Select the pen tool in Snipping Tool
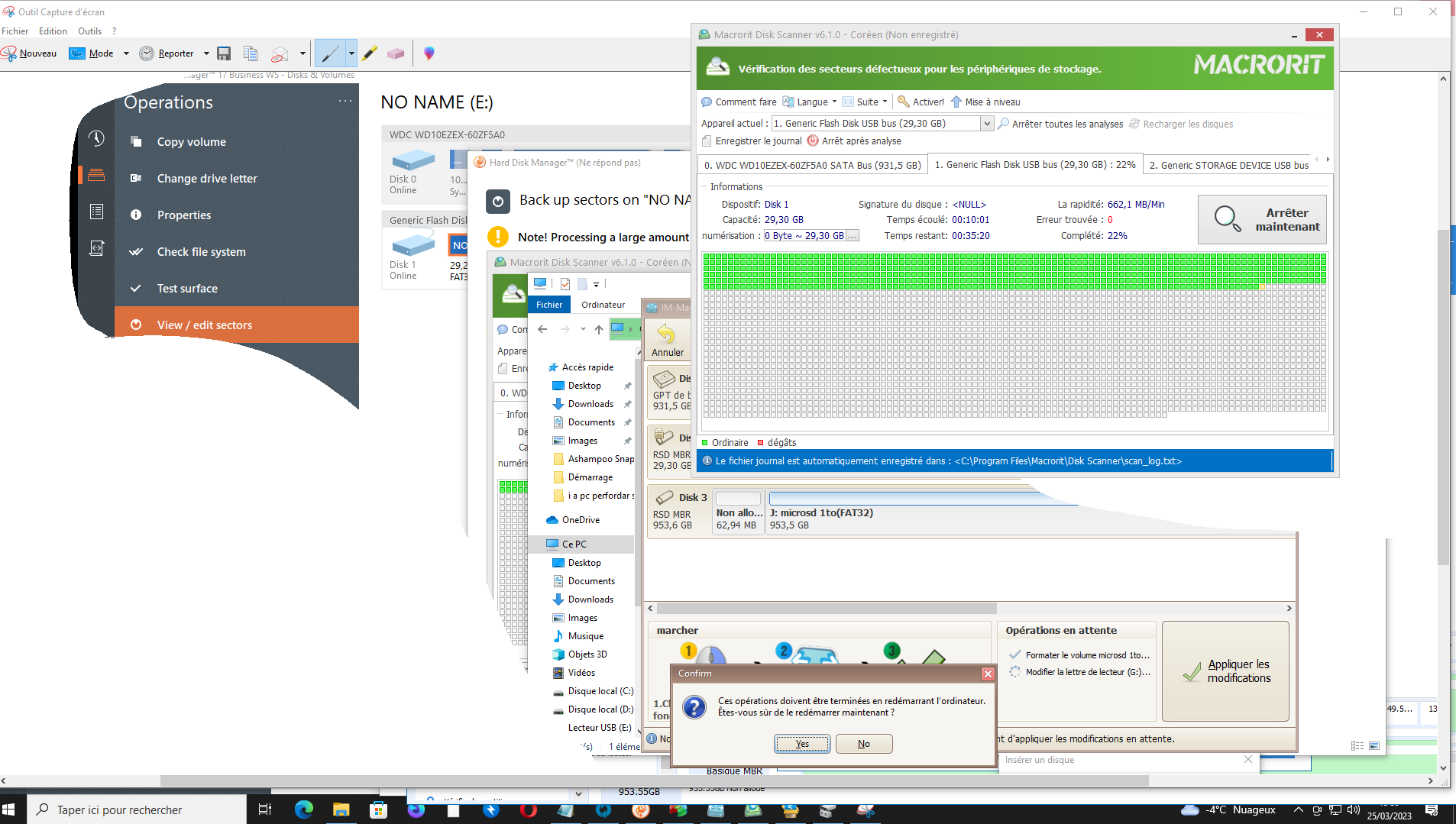 [330, 53]
